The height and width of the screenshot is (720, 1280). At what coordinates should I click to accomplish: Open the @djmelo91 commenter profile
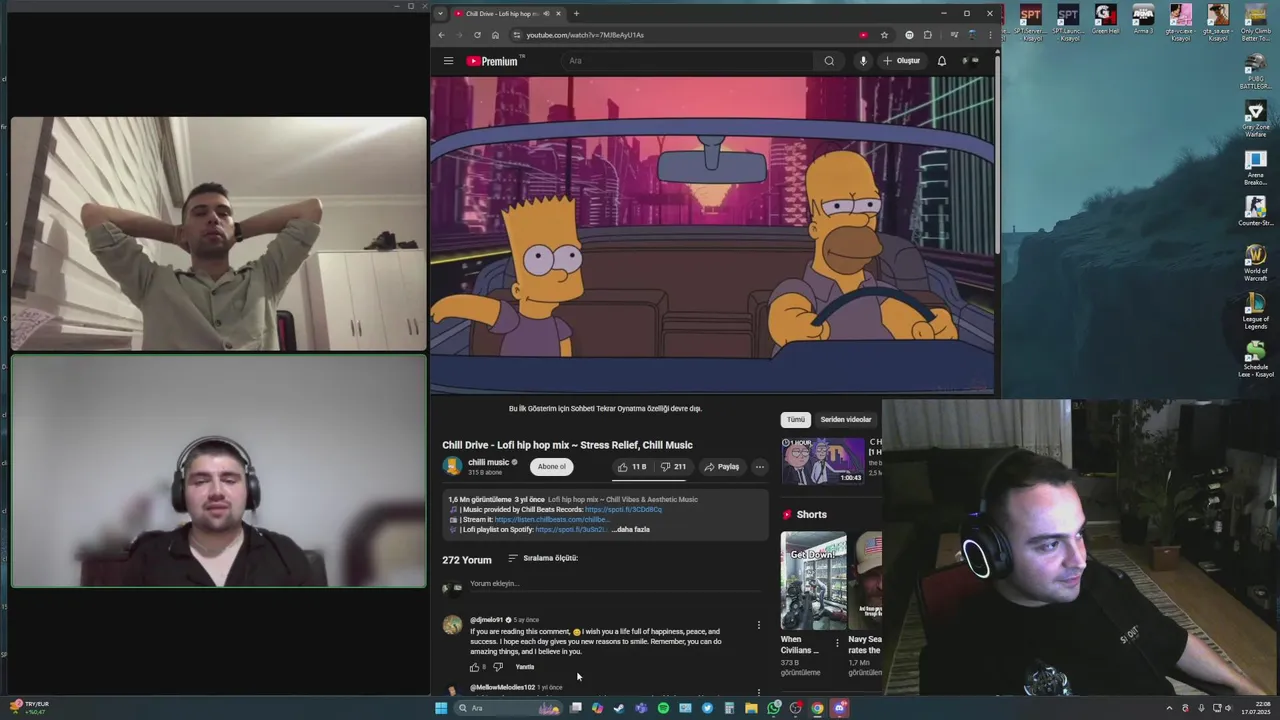pos(487,620)
